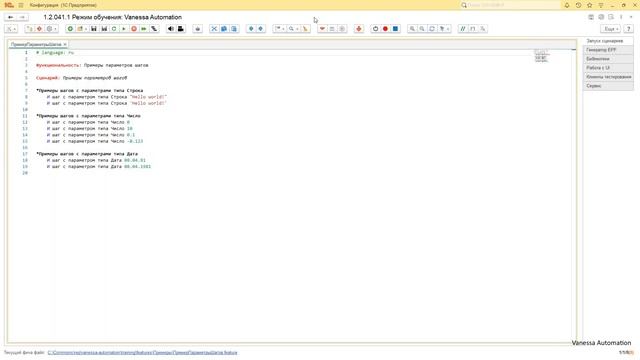The width and height of the screenshot is (640, 360).
Task: Open the flag dropdown in toolbar
Action: pos(280,29)
